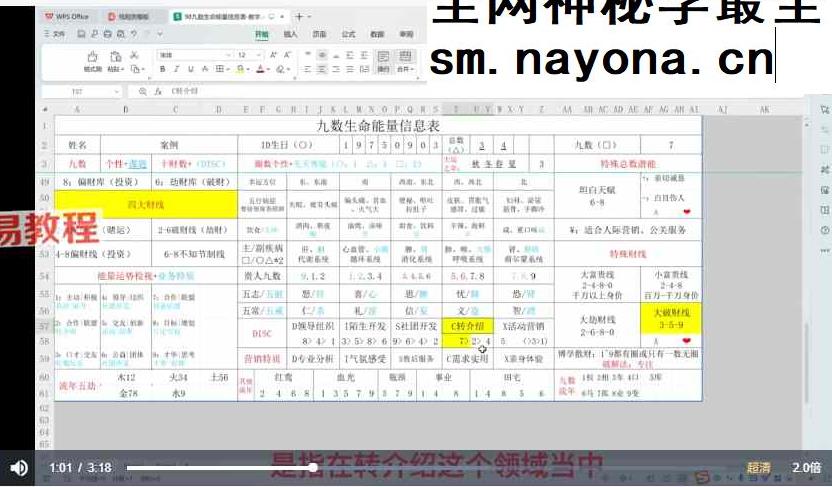Open the font size 12 dropdown
832x487 pixels.
258,55
